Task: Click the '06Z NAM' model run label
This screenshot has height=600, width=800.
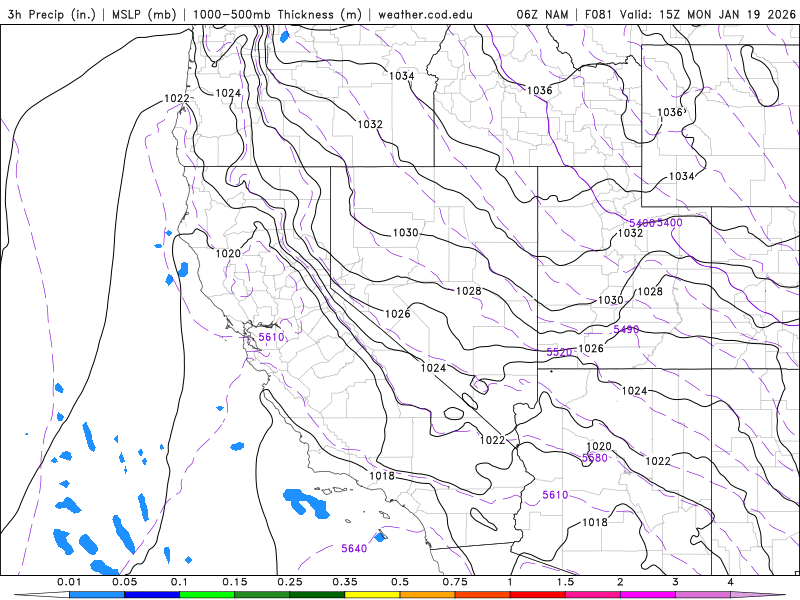Action: click(x=542, y=14)
